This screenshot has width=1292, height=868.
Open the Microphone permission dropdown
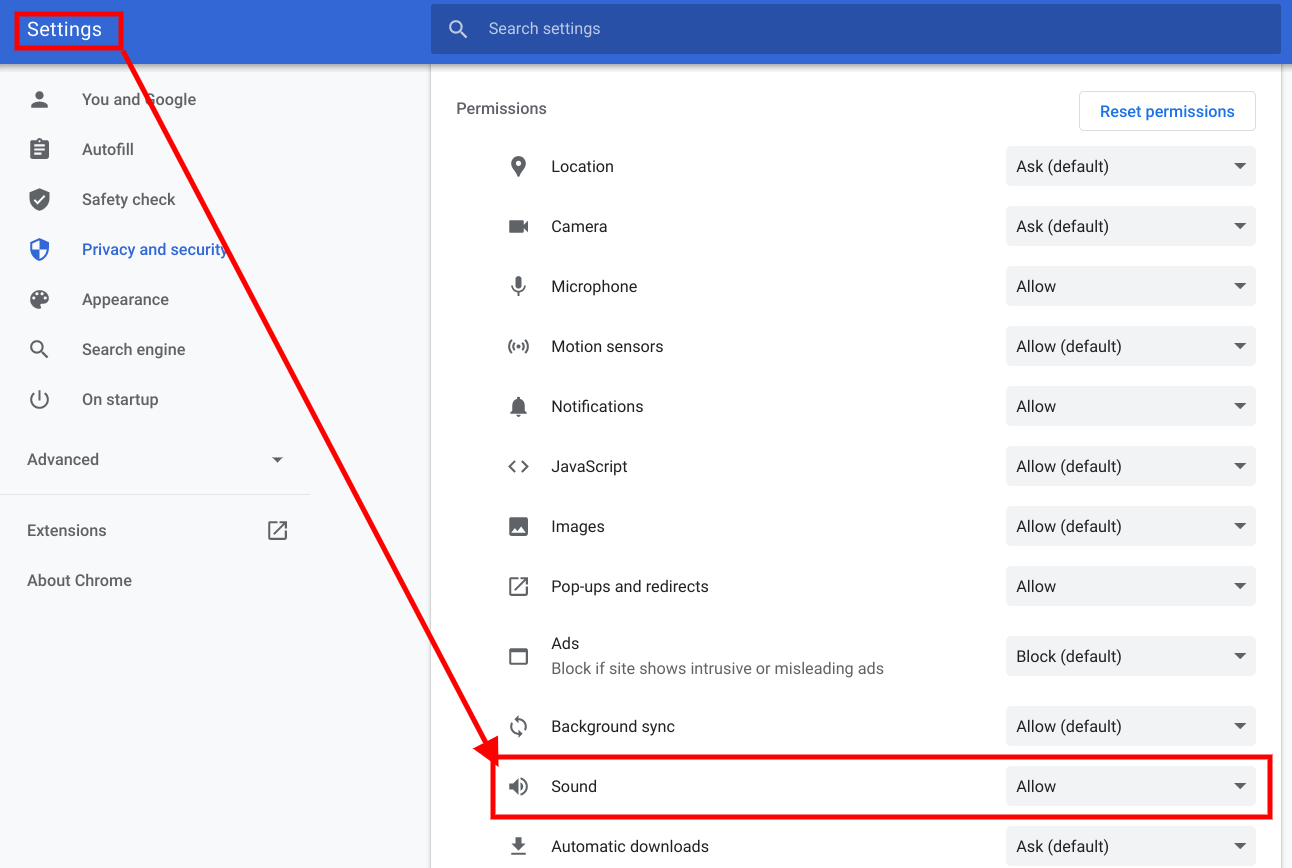click(x=1130, y=286)
